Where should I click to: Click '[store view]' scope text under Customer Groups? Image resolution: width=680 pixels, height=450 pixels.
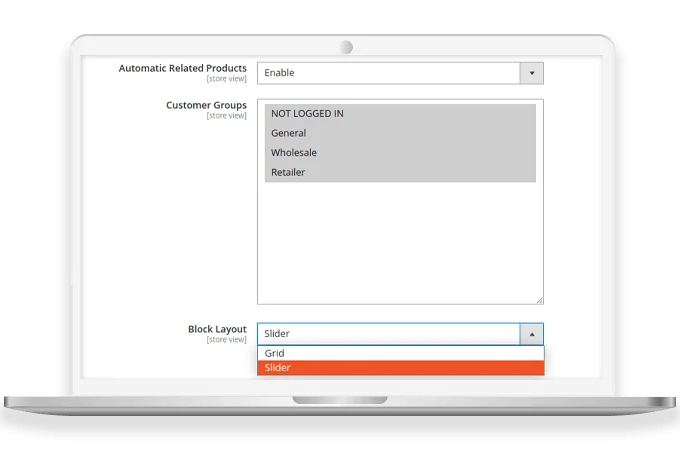pos(226,115)
